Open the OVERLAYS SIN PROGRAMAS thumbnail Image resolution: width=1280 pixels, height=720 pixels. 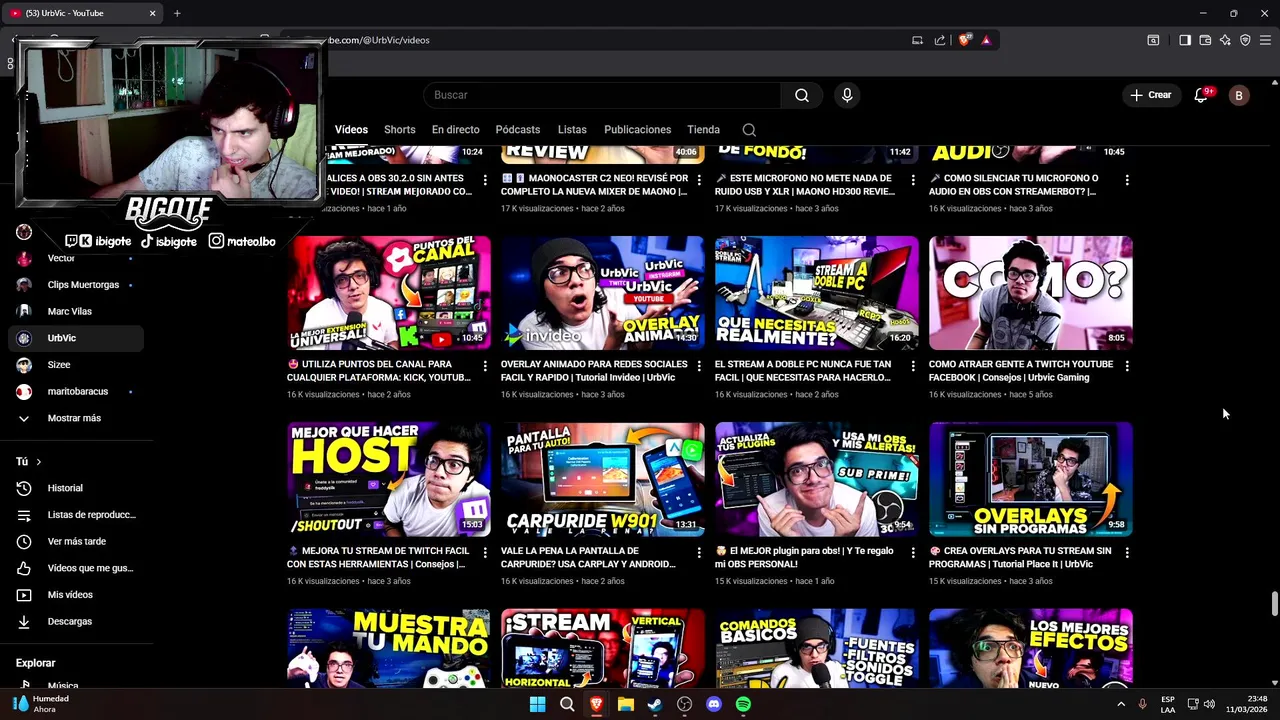click(1031, 479)
